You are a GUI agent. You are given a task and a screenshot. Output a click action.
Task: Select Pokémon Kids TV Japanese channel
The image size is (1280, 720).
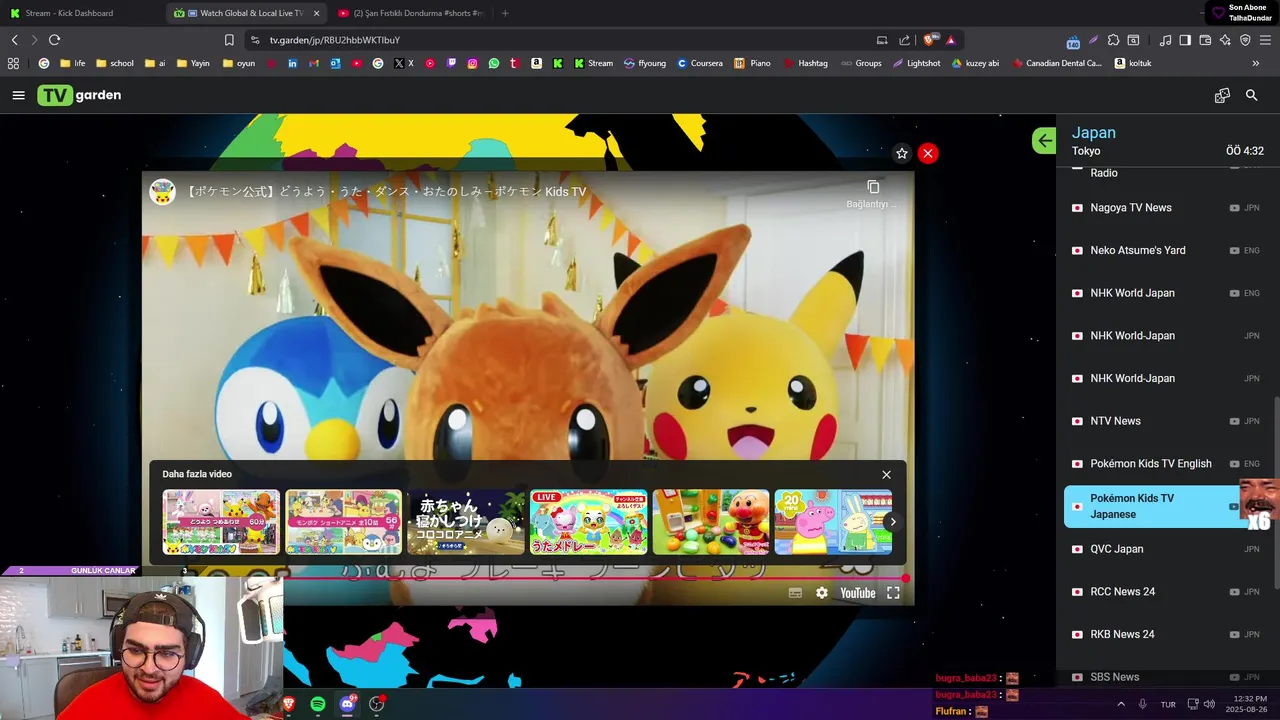1165,506
